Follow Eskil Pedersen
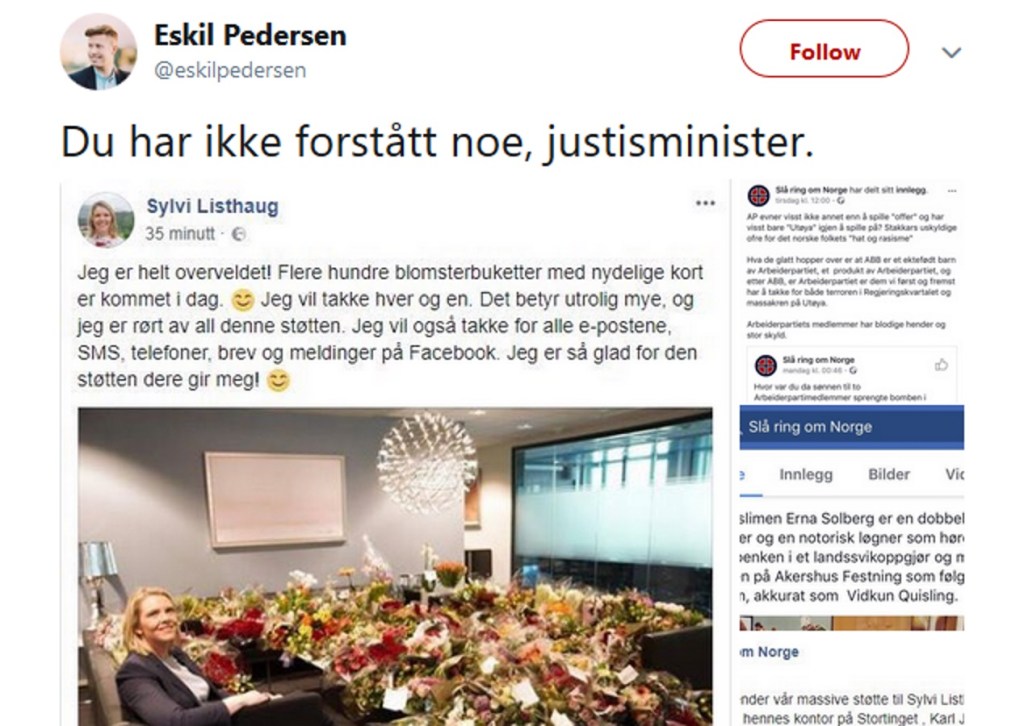This screenshot has width=1024, height=726. coord(824,52)
